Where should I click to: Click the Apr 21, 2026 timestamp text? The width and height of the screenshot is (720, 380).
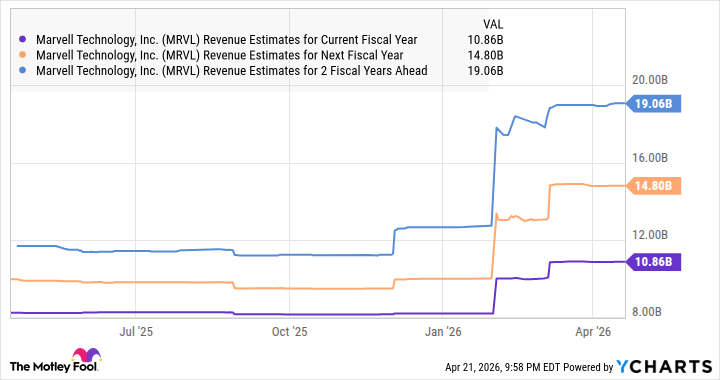pos(502,367)
